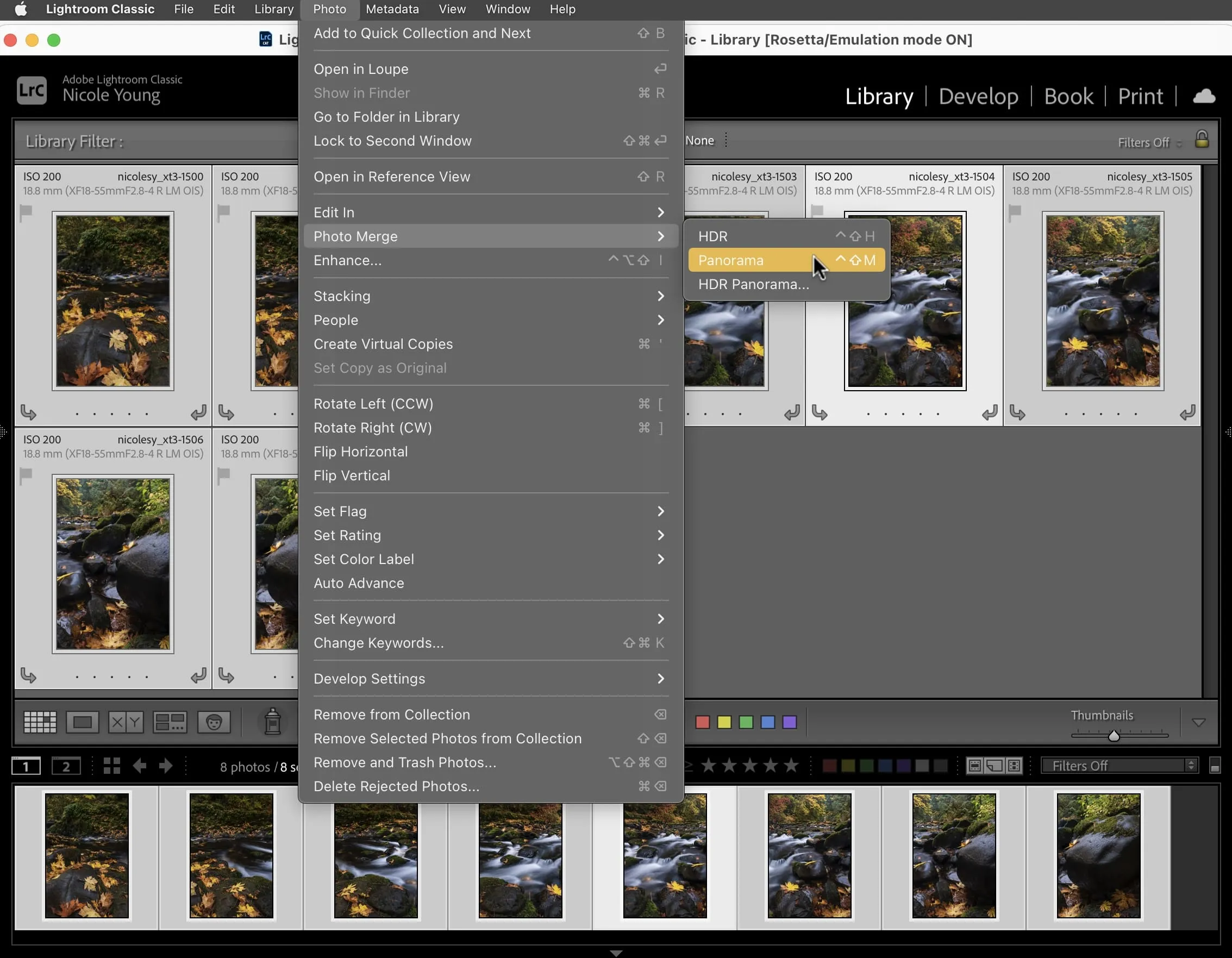Choose Panorama from Photo Merge submenu
This screenshot has width=1232, height=958.
tap(786, 260)
